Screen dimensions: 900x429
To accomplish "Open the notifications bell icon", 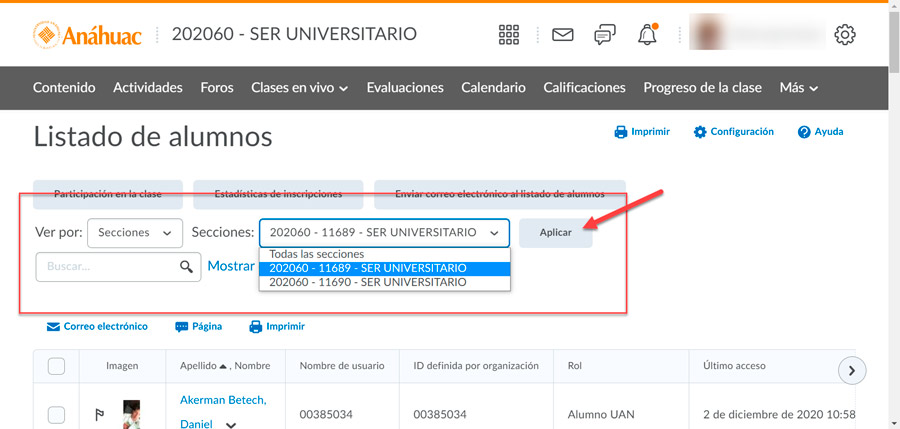I will coord(647,35).
